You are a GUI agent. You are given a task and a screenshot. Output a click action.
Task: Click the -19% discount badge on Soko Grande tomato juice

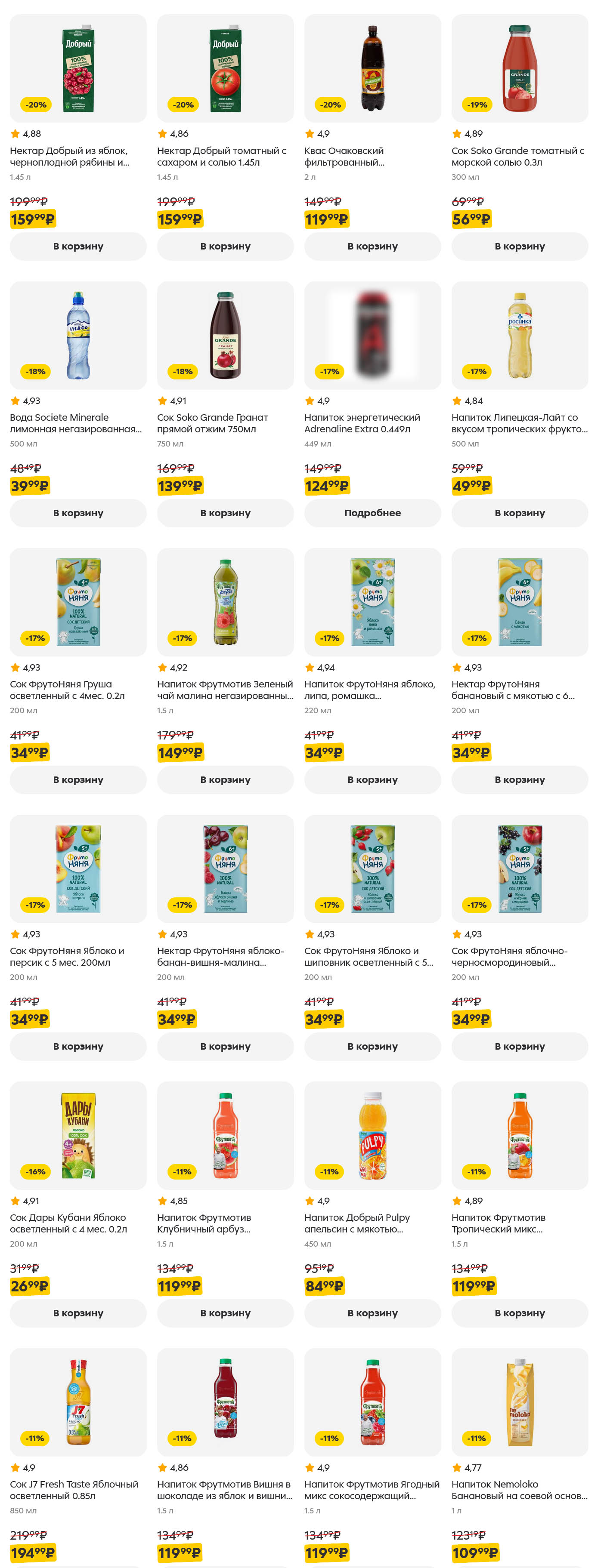point(477,105)
